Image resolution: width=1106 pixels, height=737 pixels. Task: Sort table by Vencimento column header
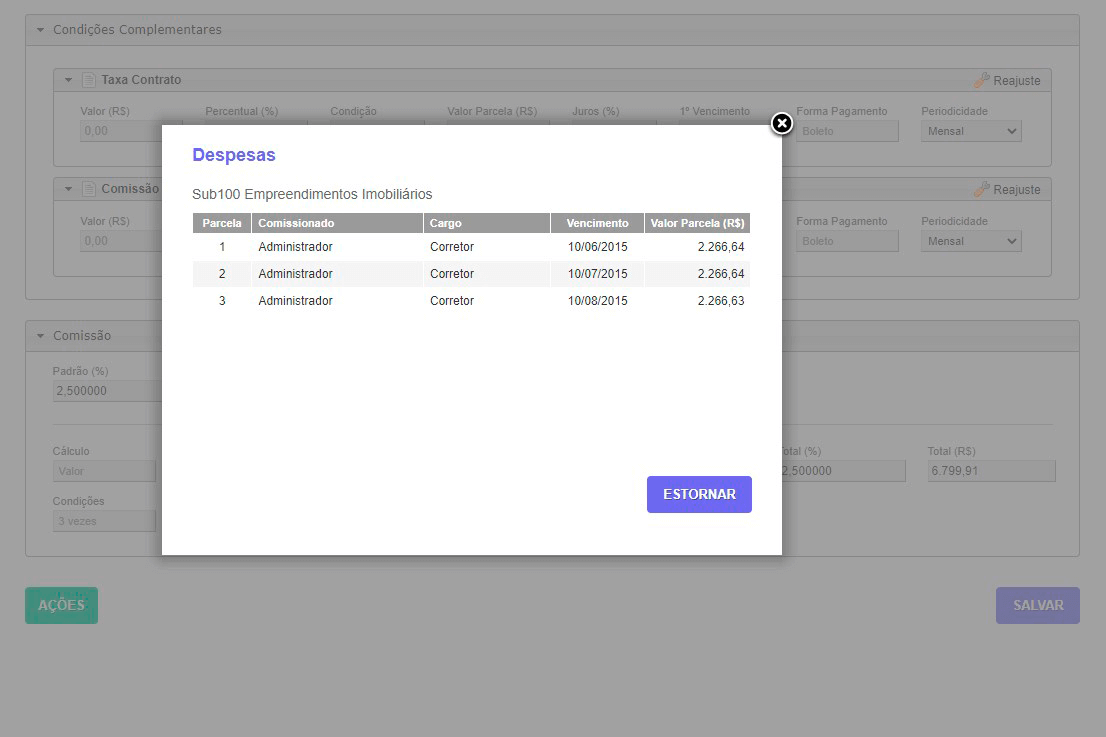(597, 223)
